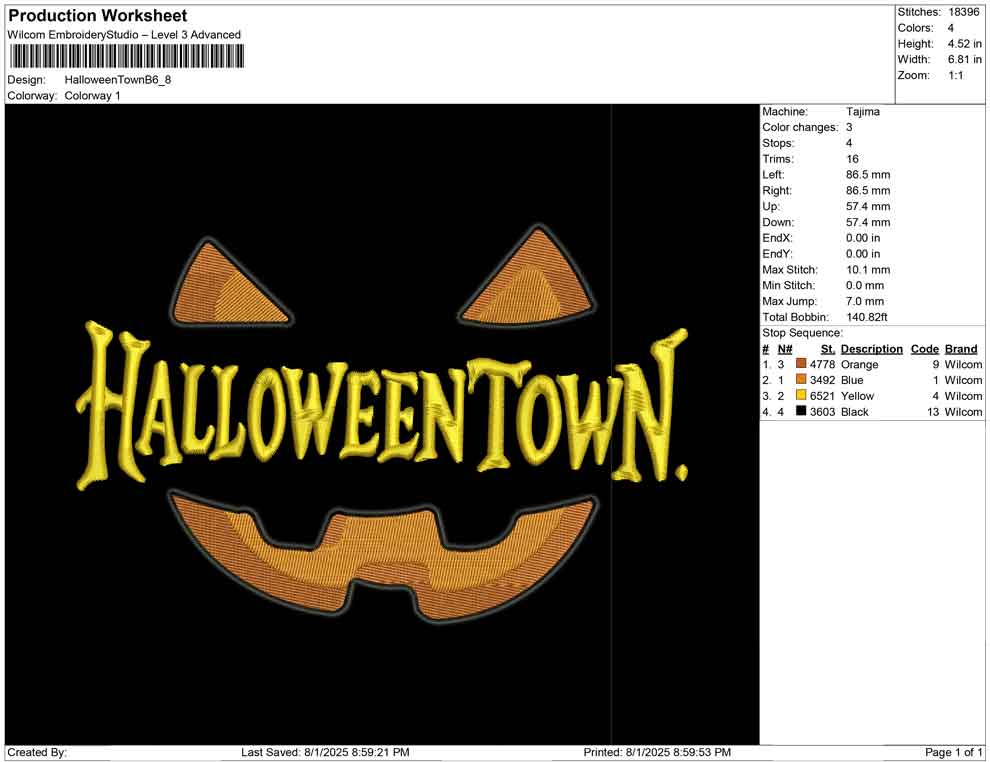Image resolution: width=990 pixels, height=762 pixels.
Task: Click the 'N#' column header
Action: 785,348
